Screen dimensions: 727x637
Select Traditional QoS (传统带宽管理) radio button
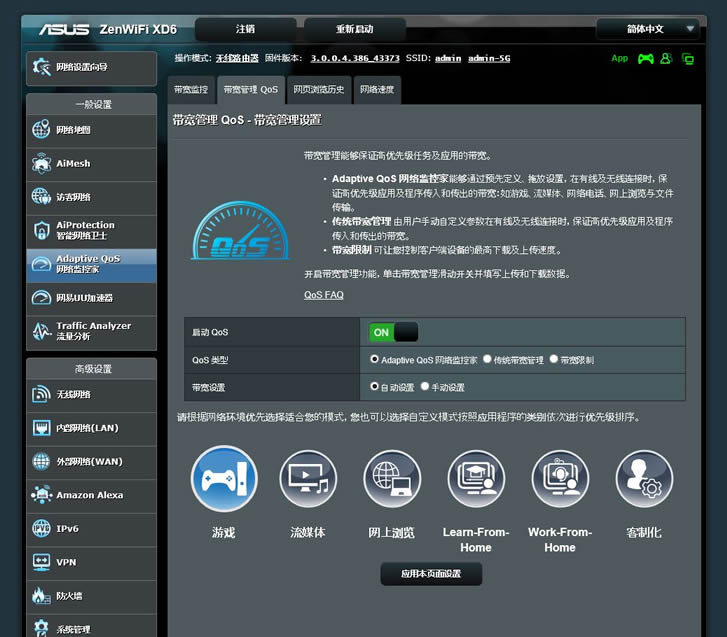pos(487,359)
